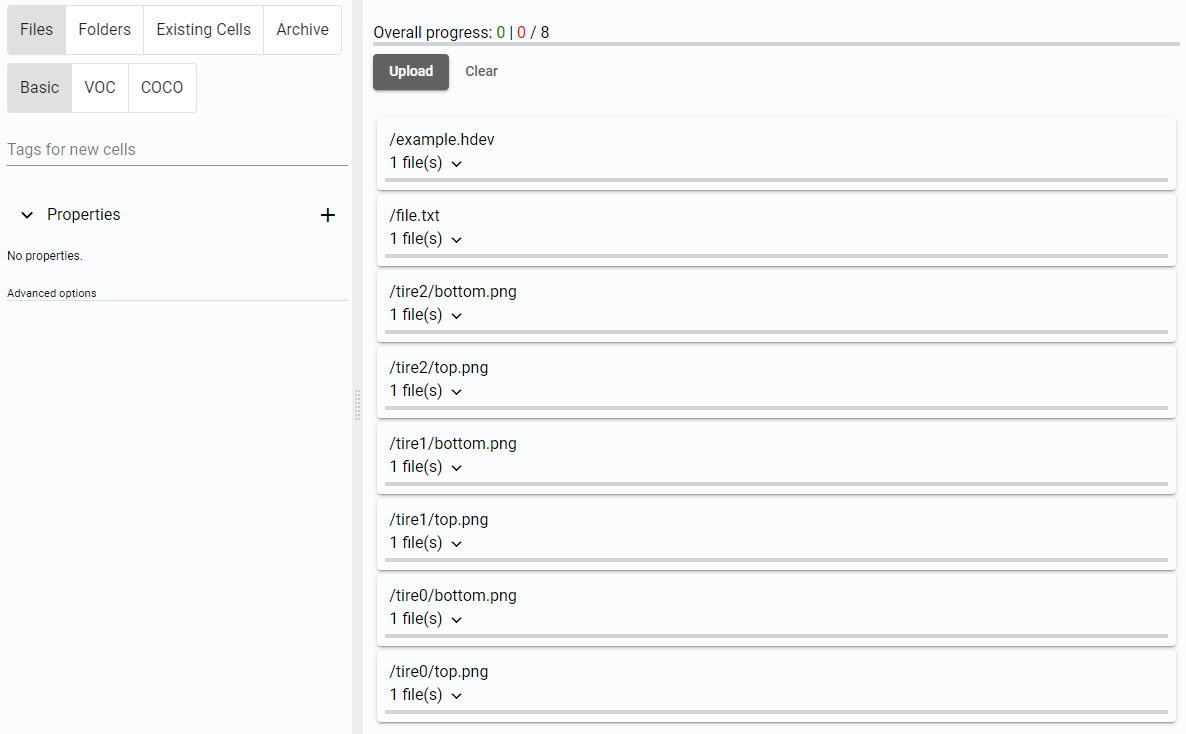Screen dimensions: 1186x734
Task: Open Advanced options
Action: pyautogui.click(x=51, y=292)
